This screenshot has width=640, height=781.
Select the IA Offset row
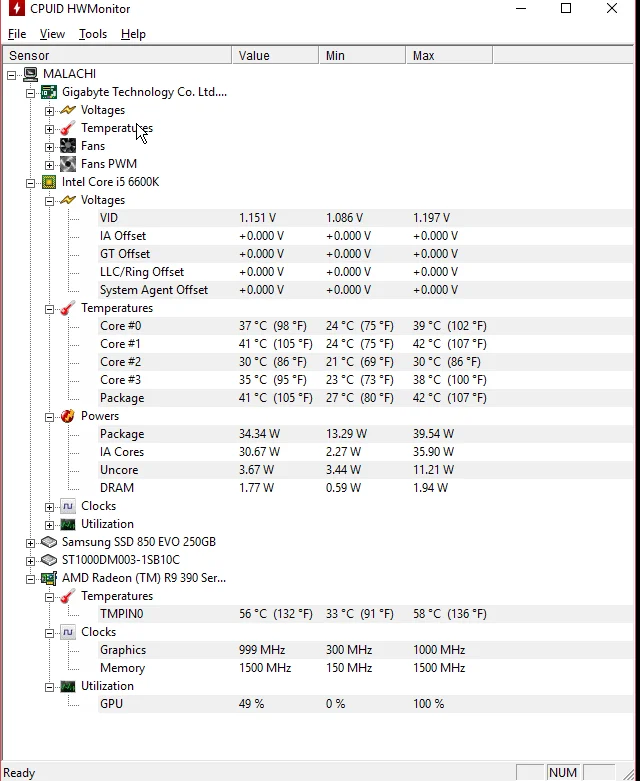pos(365,236)
